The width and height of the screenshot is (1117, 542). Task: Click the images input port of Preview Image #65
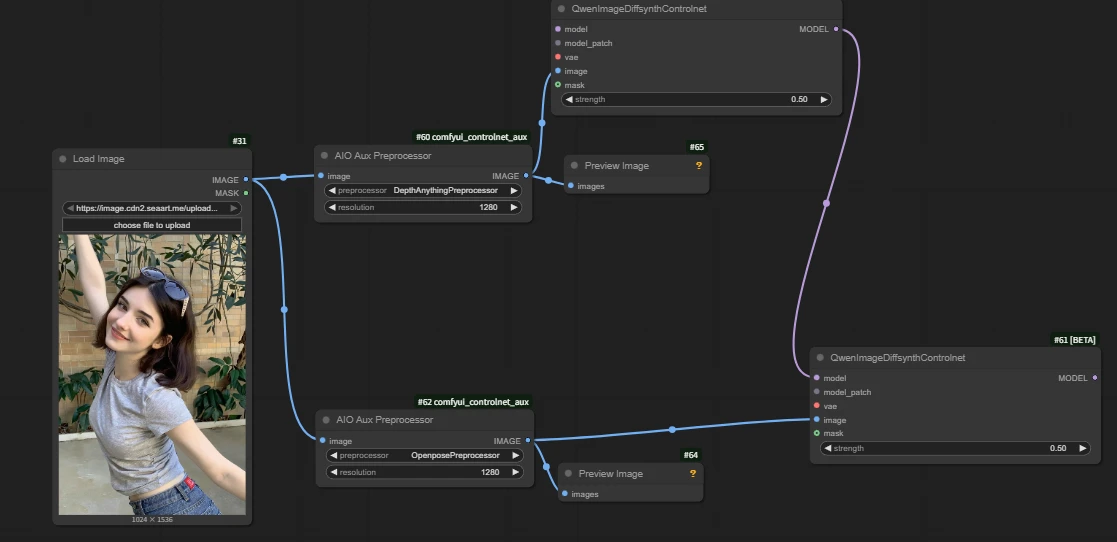click(571, 186)
